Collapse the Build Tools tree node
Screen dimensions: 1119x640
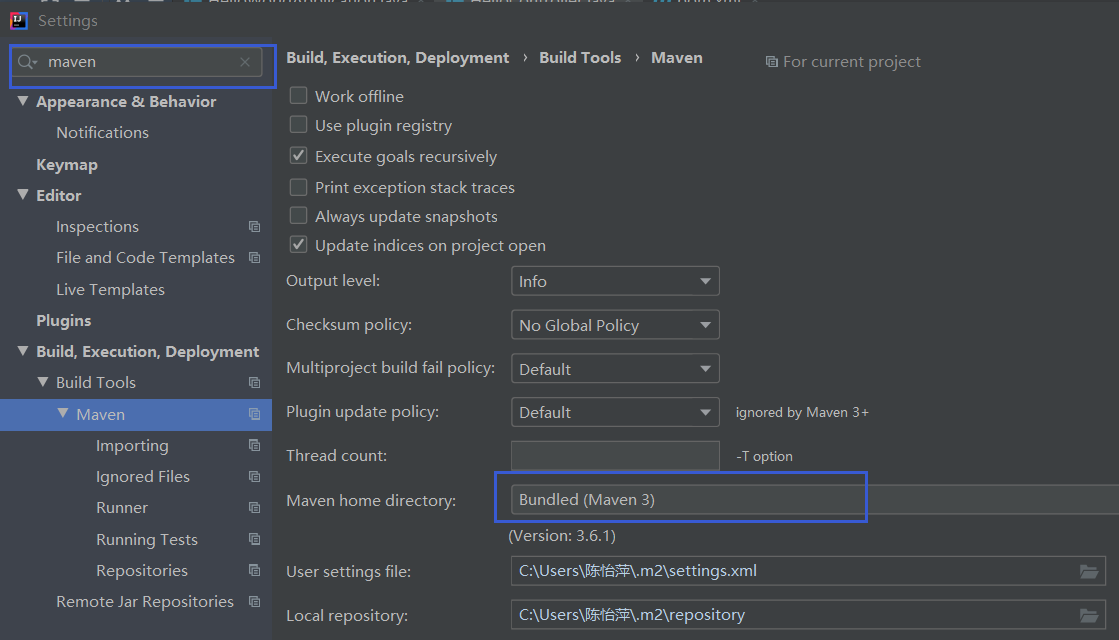pos(43,382)
